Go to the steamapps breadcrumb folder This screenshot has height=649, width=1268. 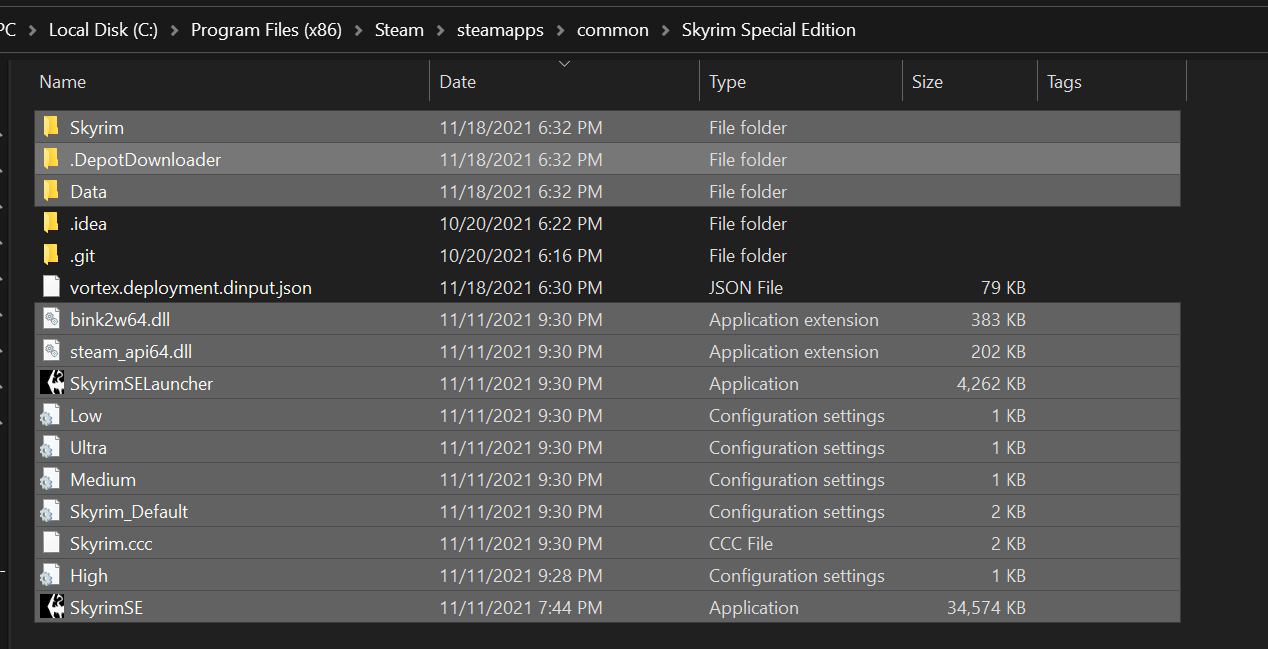(500, 30)
